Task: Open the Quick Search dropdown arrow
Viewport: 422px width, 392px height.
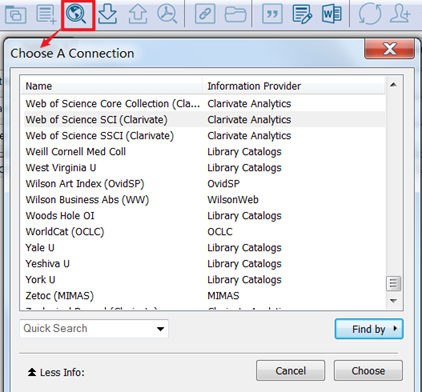Action: point(160,329)
